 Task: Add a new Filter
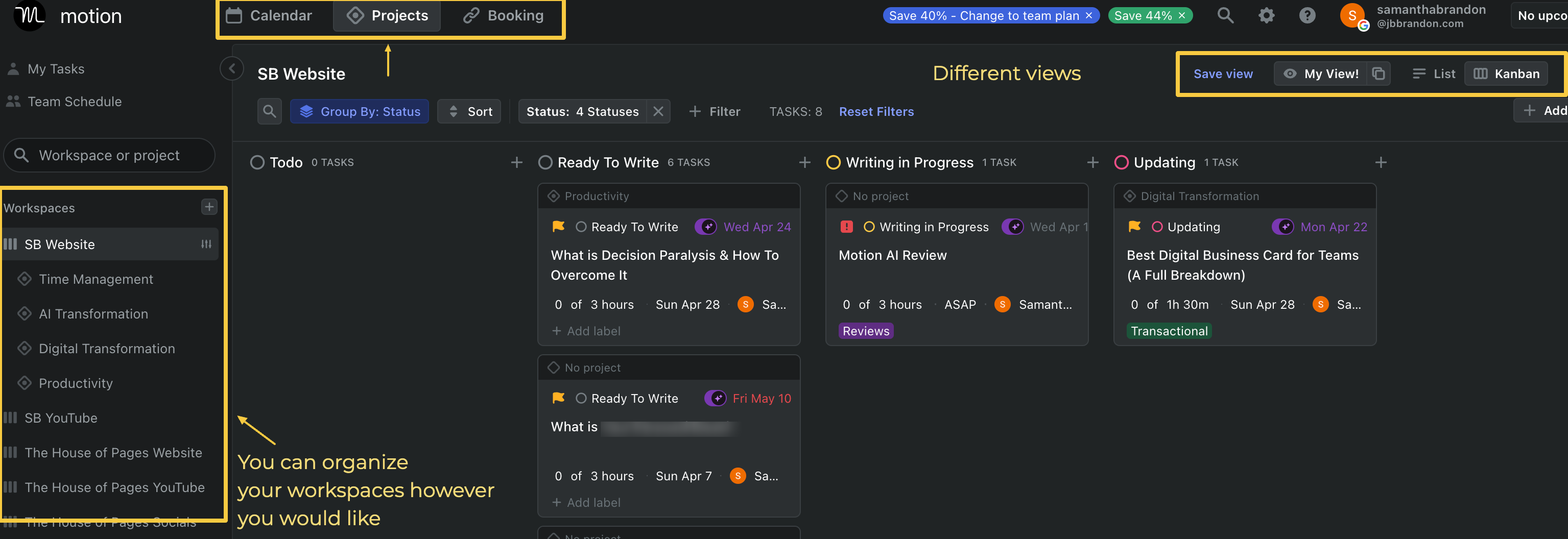click(715, 111)
